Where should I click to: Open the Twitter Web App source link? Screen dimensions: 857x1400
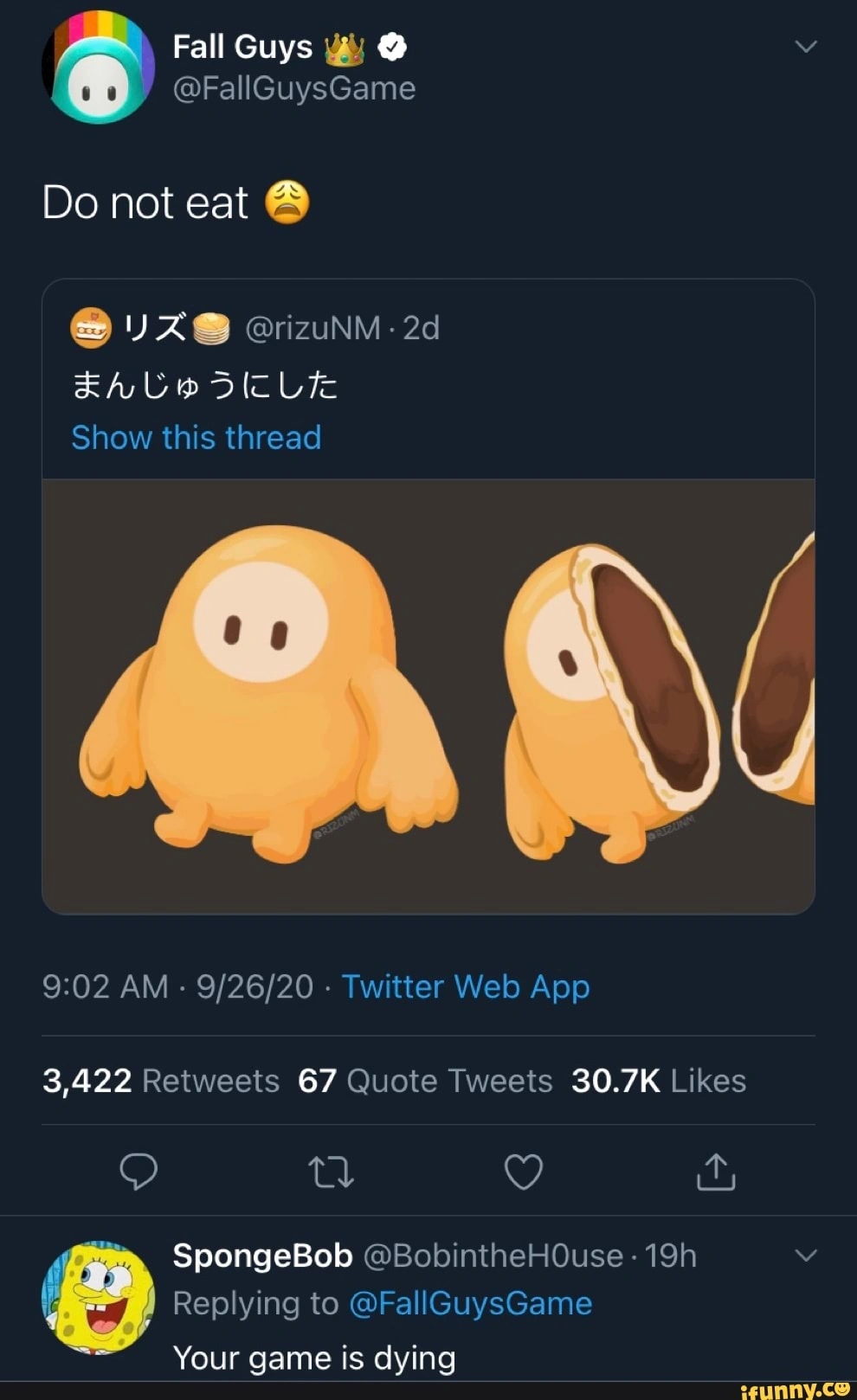point(466,986)
